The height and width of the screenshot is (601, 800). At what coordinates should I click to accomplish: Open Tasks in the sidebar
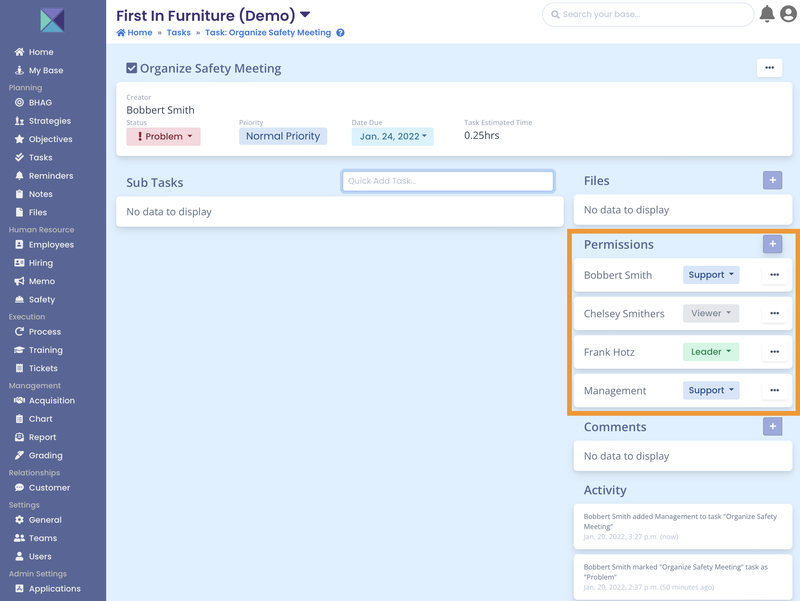(x=40, y=157)
